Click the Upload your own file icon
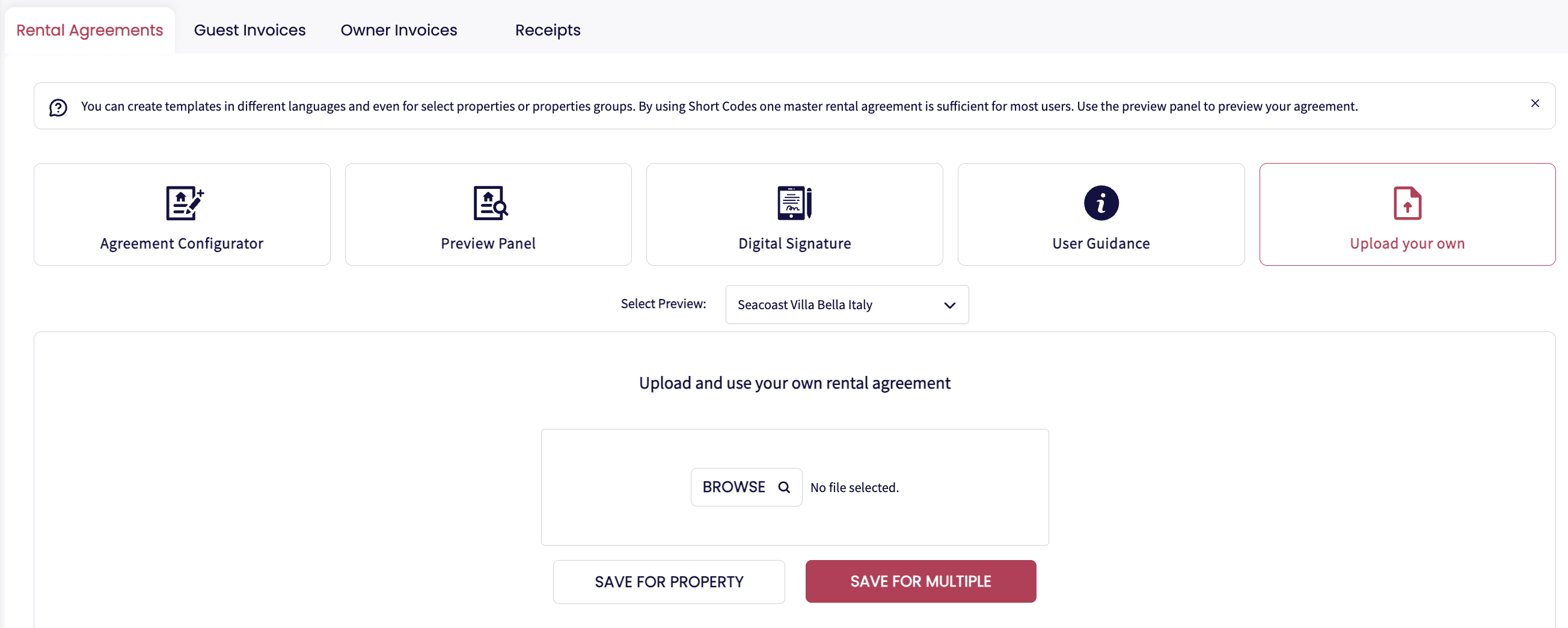Viewport: 1568px width, 628px height. [x=1407, y=203]
